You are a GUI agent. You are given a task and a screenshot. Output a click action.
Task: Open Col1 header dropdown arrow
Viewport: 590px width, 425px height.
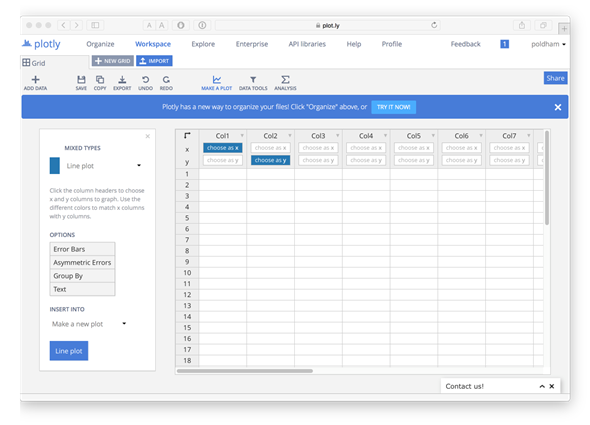click(x=242, y=136)
